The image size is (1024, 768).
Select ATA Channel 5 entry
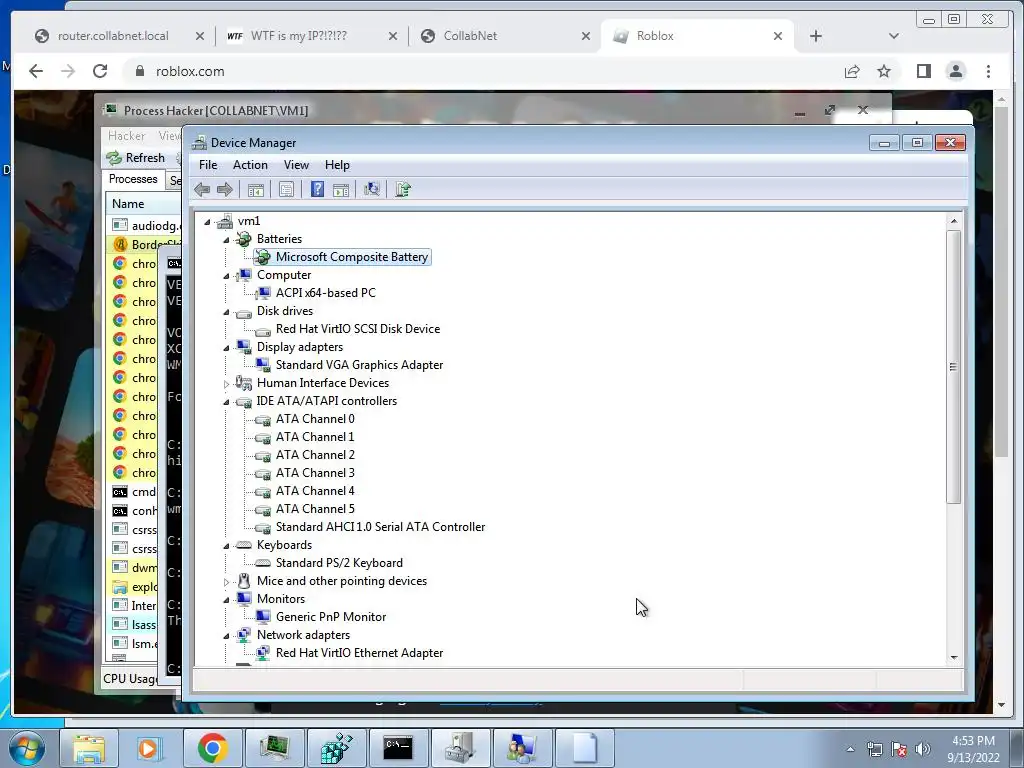pyautogui.click(x=315, y=509)
